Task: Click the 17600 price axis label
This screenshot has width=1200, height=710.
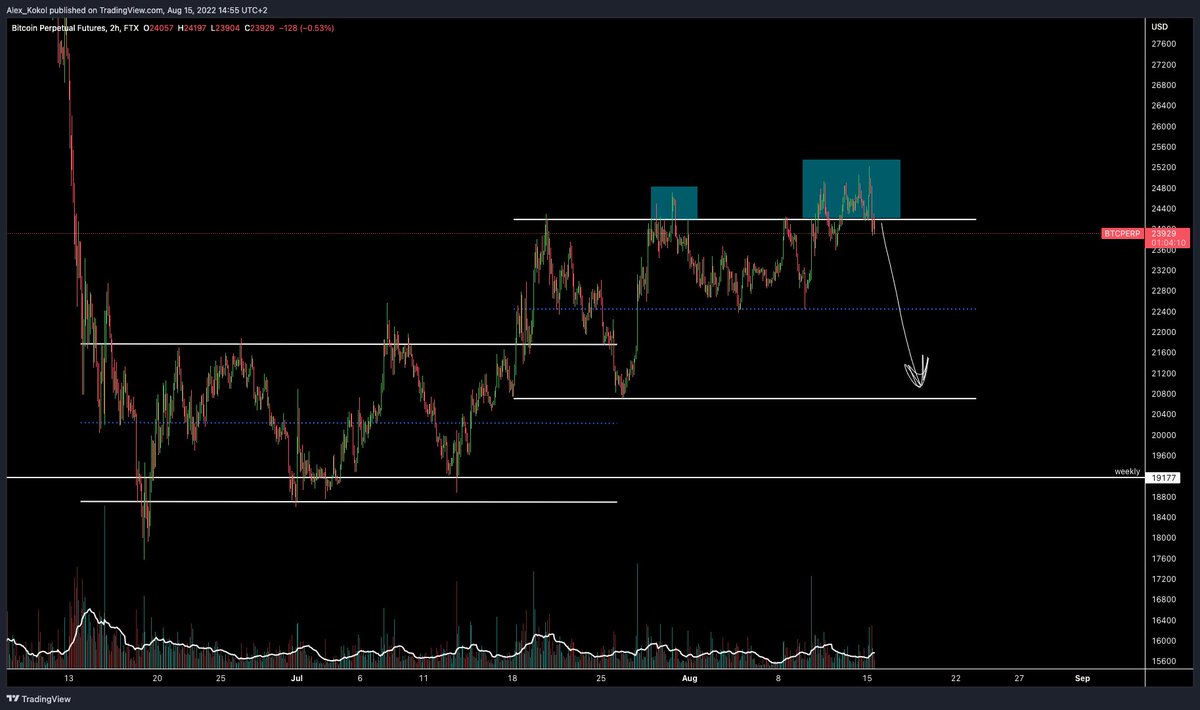Action: [x=1162, y=558]
